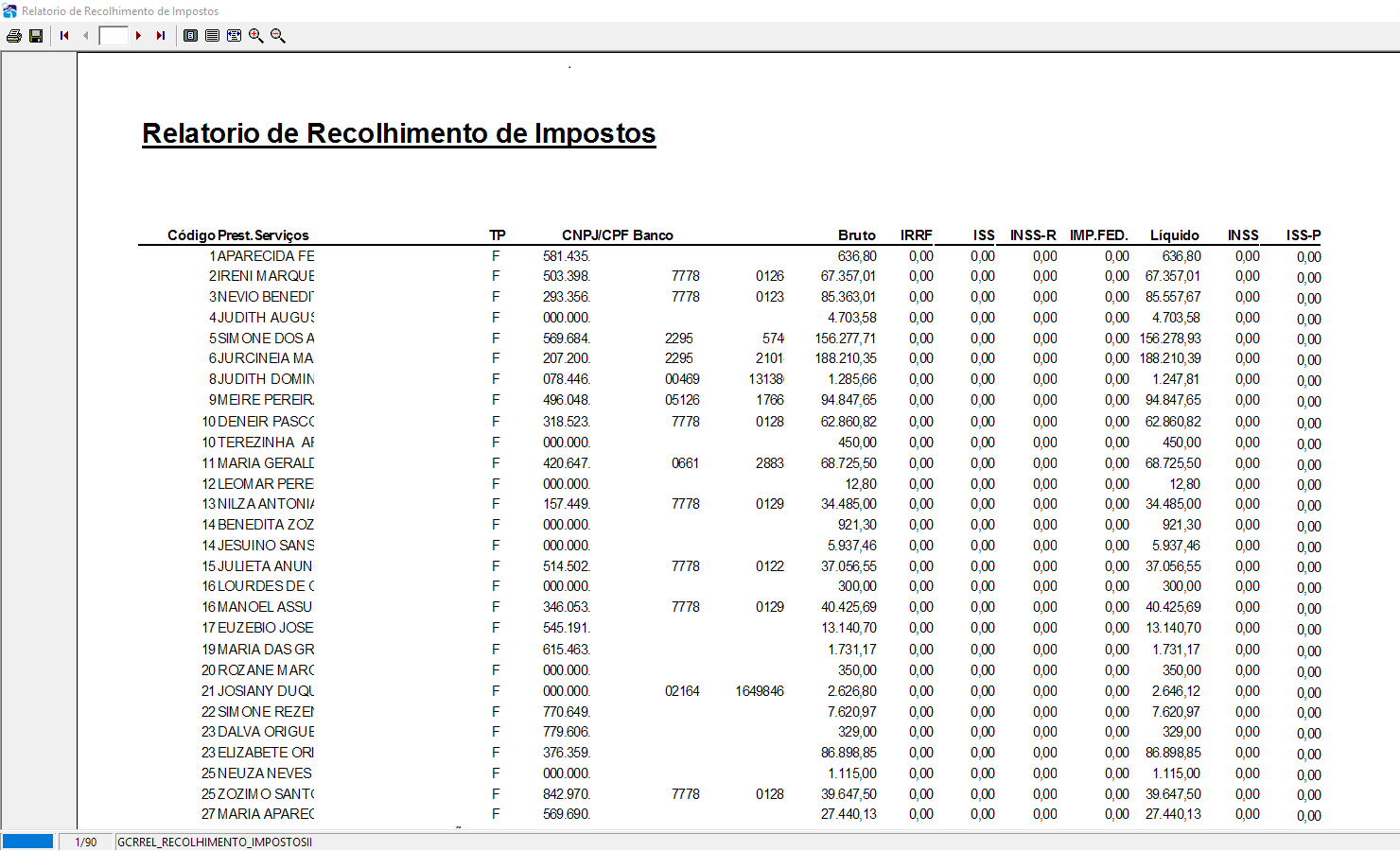Fit page width view icon
This screenshot has width=1400, height=851.
(234, 36)
